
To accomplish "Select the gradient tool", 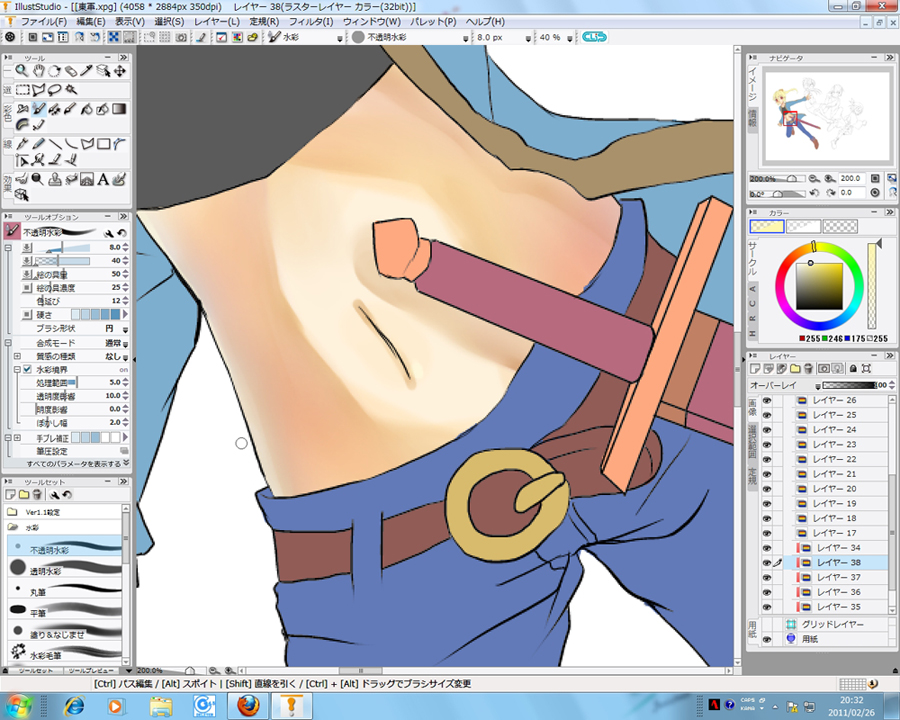I will tap(119, 109).
